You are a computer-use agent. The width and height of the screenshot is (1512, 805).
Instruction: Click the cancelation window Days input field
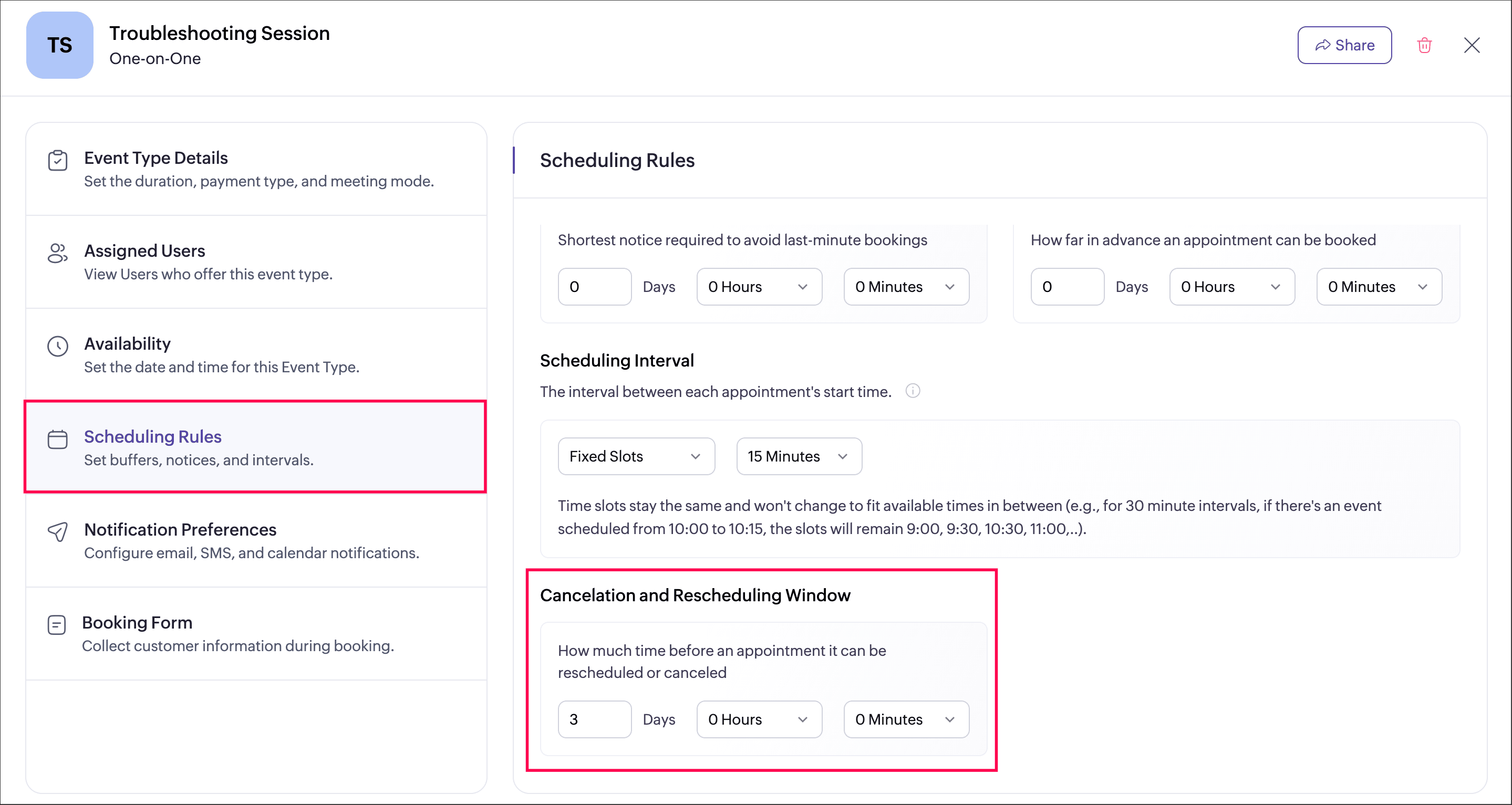pyautogui.click(x=594, y=719)
